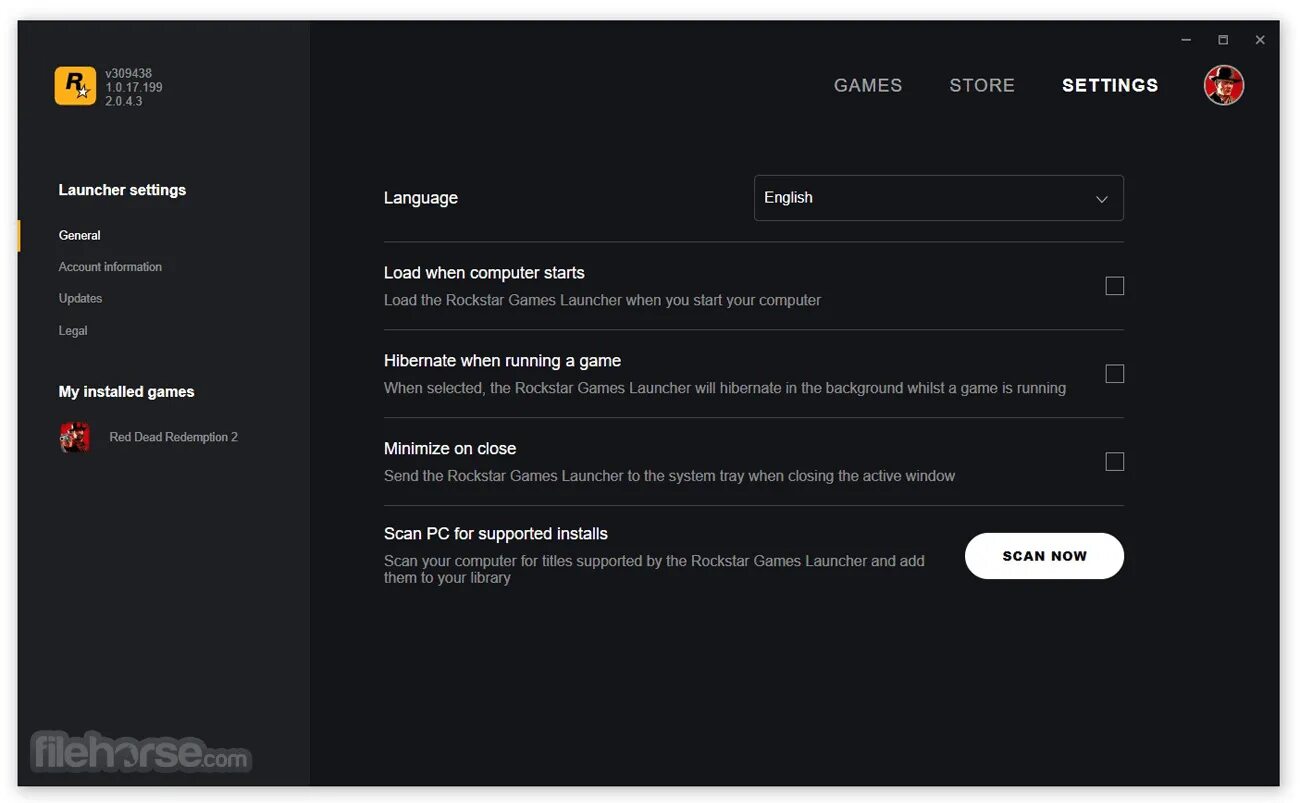This screenshot has width=1300, height=803.
Task: Open the Language dropdown set to English
Action: 938,198
